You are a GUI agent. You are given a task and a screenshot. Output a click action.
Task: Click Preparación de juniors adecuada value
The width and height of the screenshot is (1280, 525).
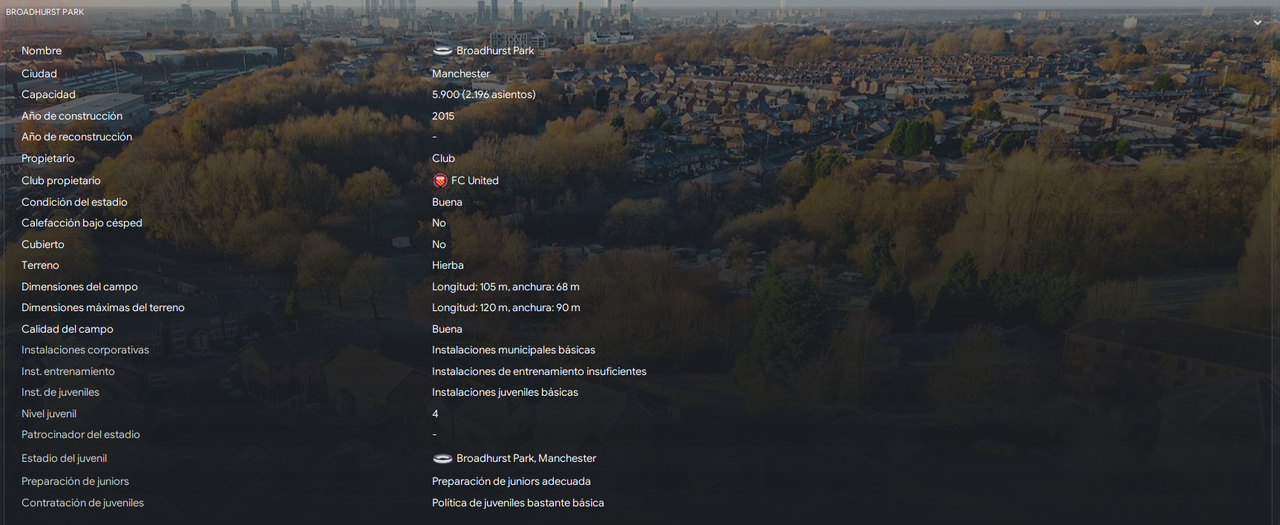(x=511, y=481)
